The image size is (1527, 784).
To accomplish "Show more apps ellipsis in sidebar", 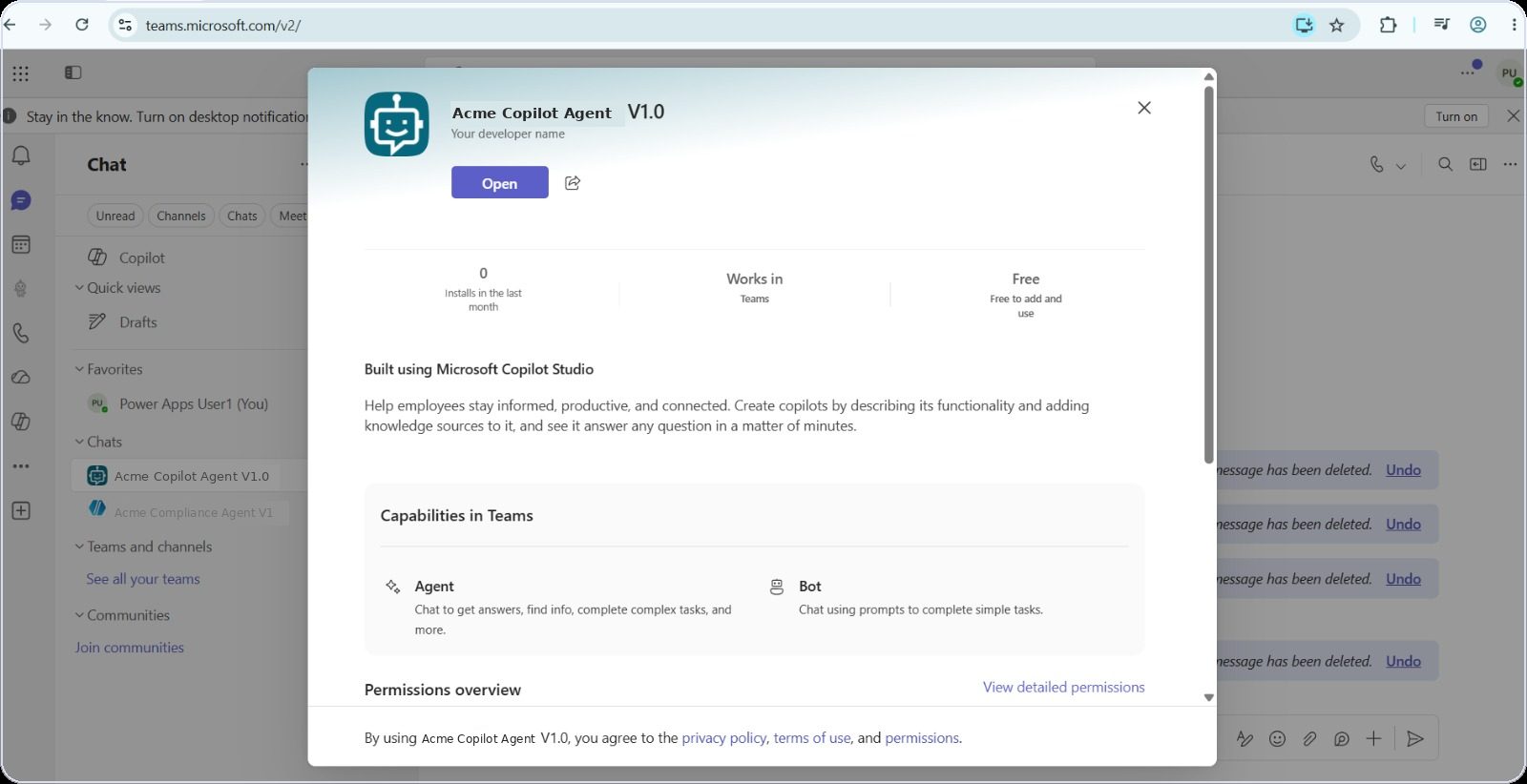I will [x=21, y=466].
